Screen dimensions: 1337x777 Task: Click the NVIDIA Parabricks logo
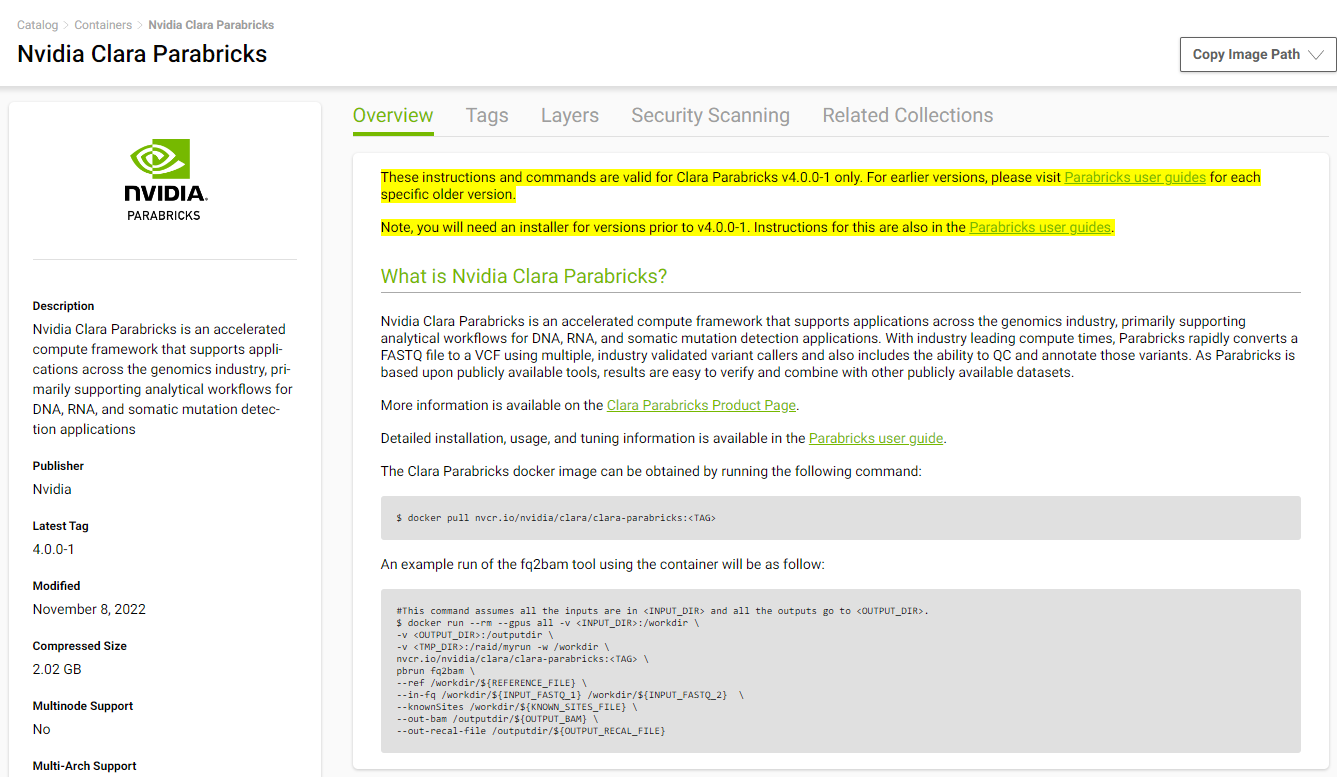pos(164,180)
